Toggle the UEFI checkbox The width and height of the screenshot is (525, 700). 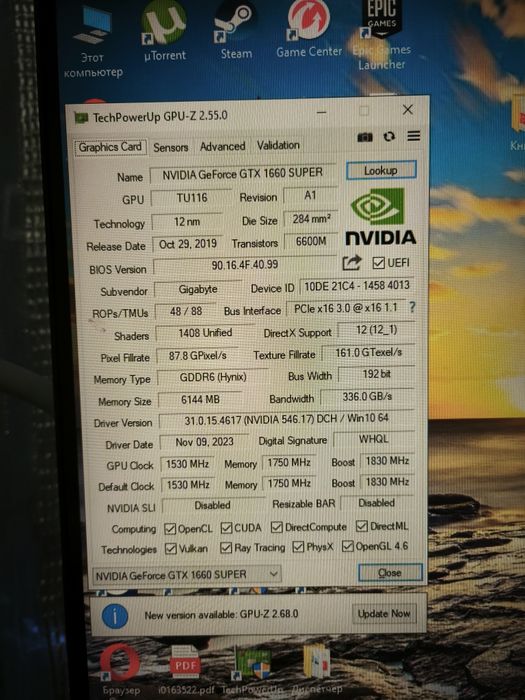[x=378, y=263]
